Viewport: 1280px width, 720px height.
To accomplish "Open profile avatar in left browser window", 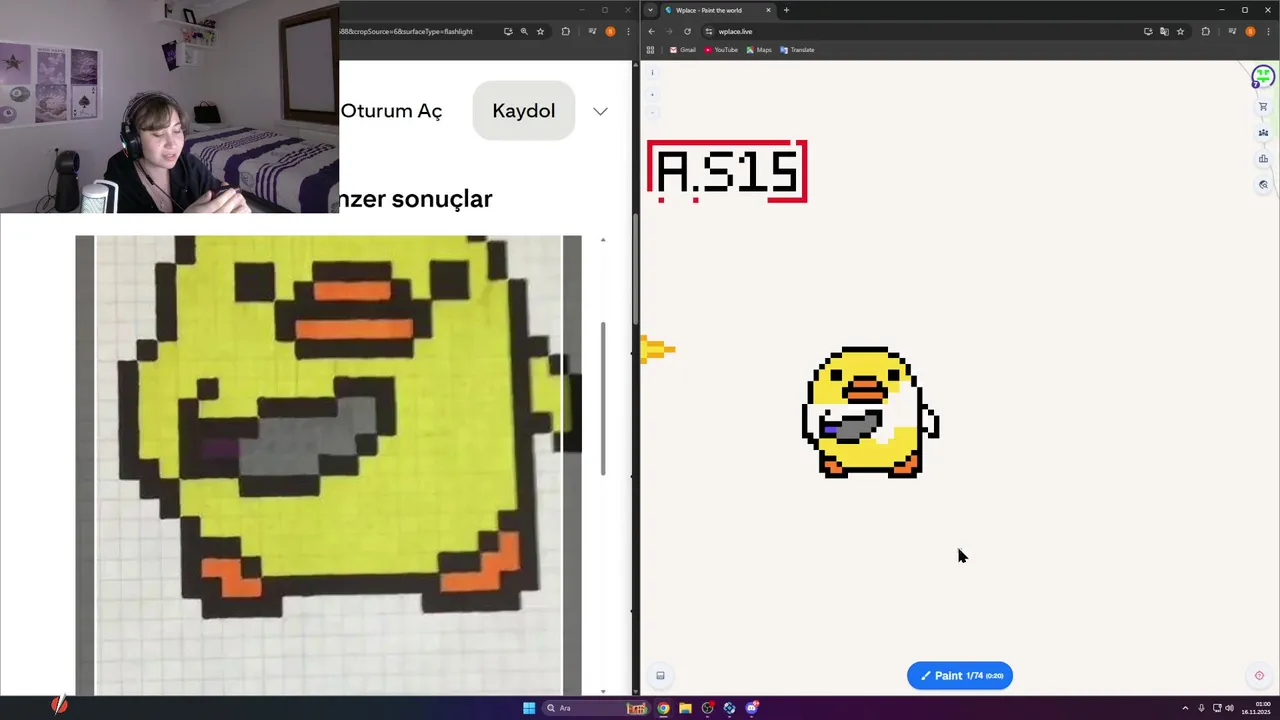I will click(x=610, y=31).
